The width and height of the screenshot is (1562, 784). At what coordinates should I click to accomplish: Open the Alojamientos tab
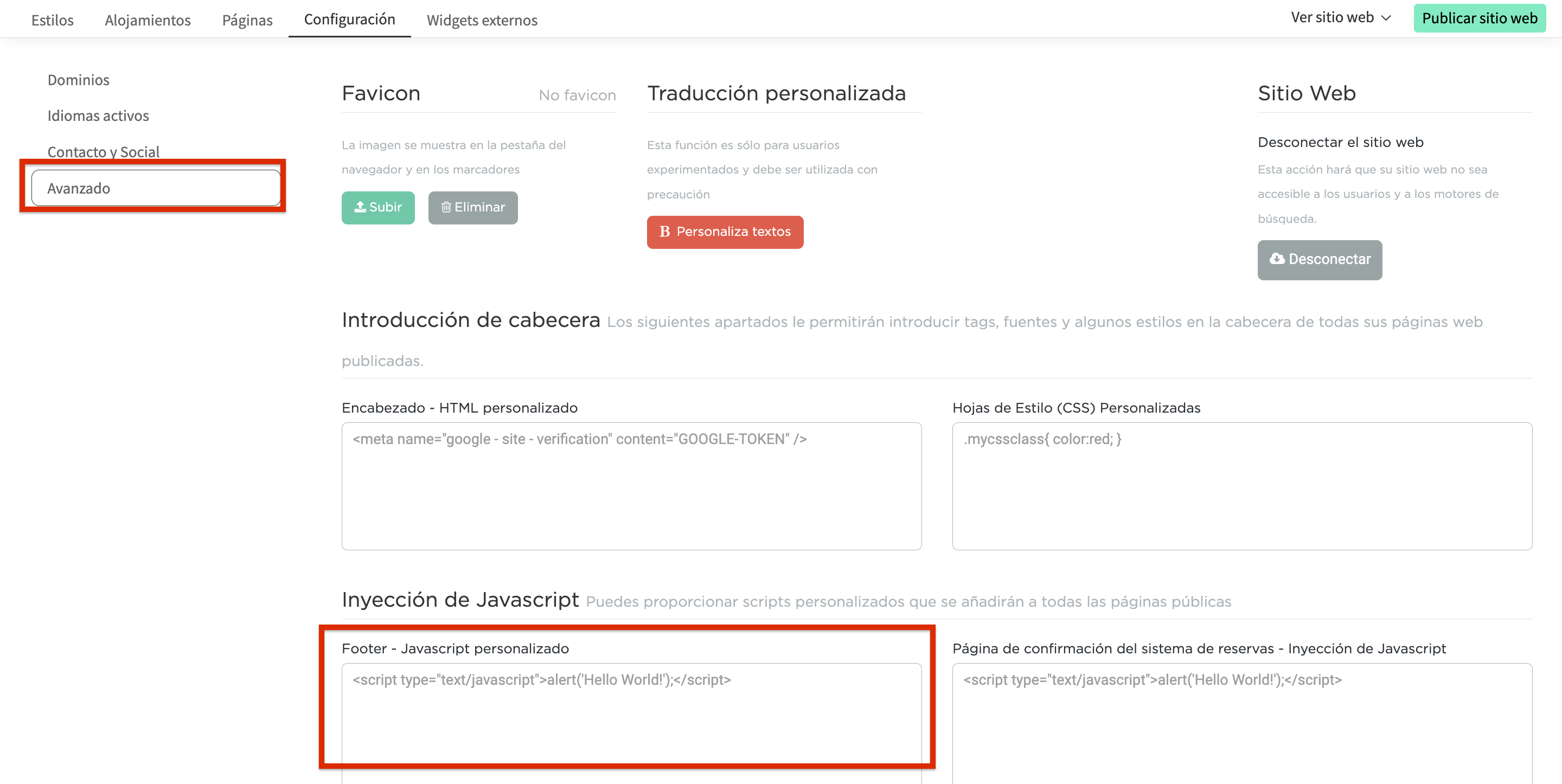tap(148, 20)
